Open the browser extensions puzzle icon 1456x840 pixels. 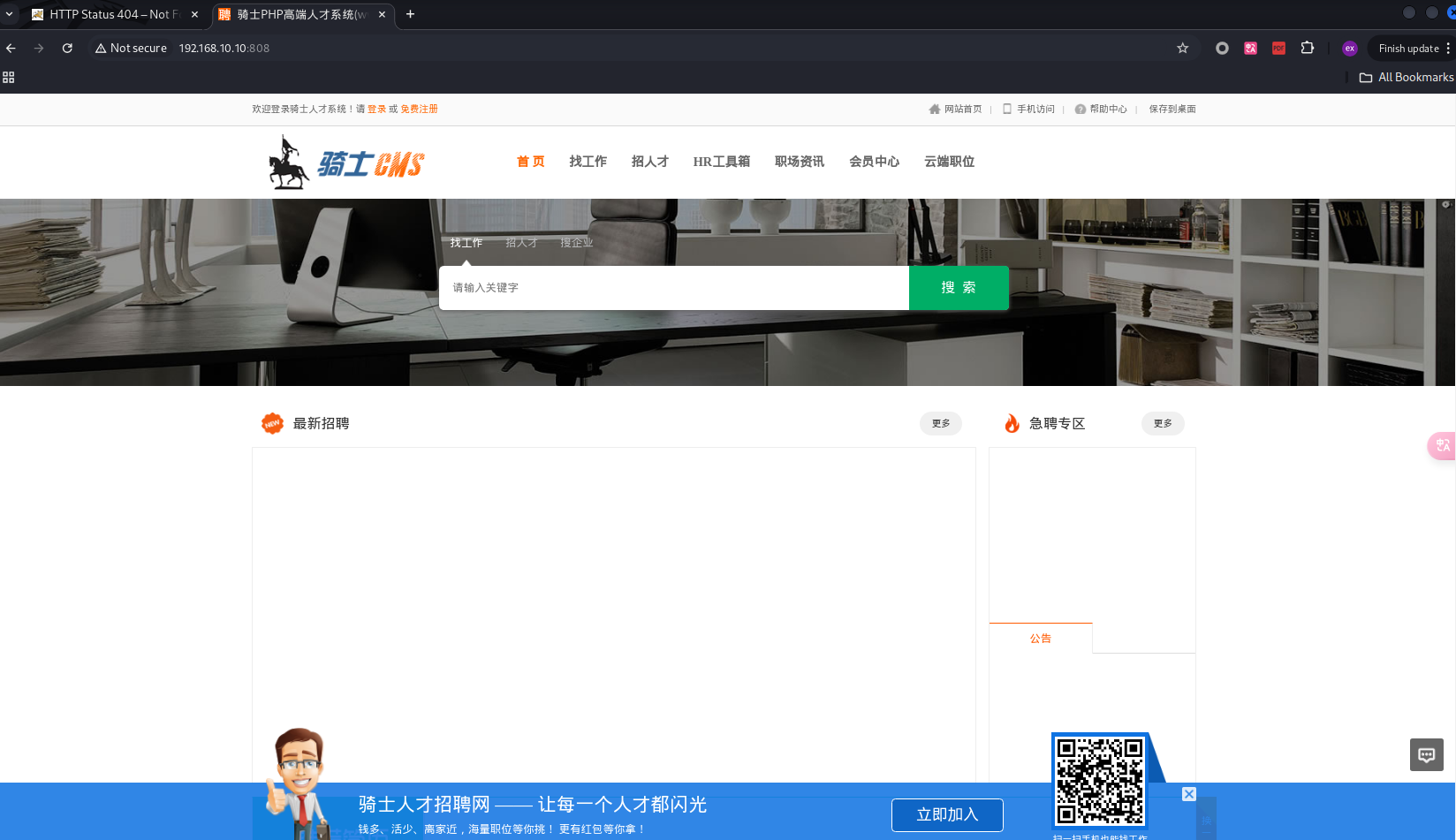pyautogui.click(x=1307, y=49)
